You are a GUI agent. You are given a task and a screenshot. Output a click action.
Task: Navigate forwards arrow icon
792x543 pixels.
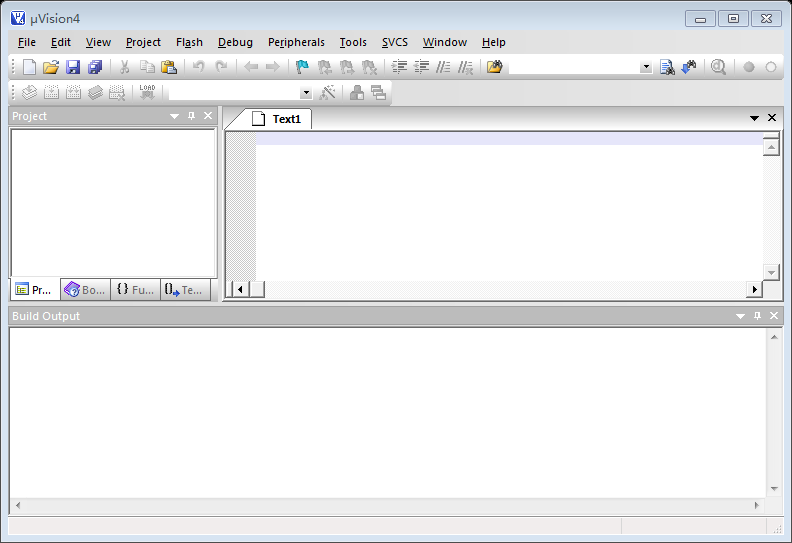273,67
